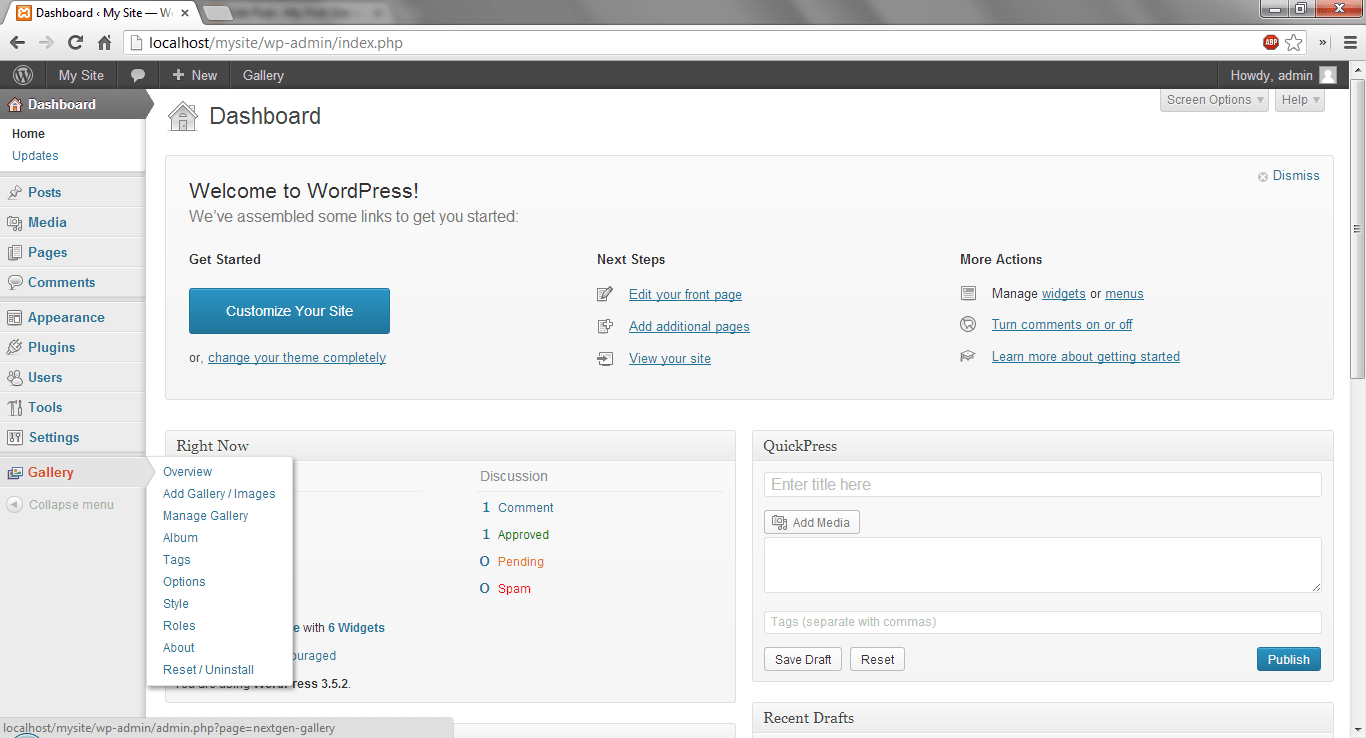This screenshot has width=1366, height=738.
Task: Select Manage Gallery from Gallery submenu
Action: [x=205, y=516]
